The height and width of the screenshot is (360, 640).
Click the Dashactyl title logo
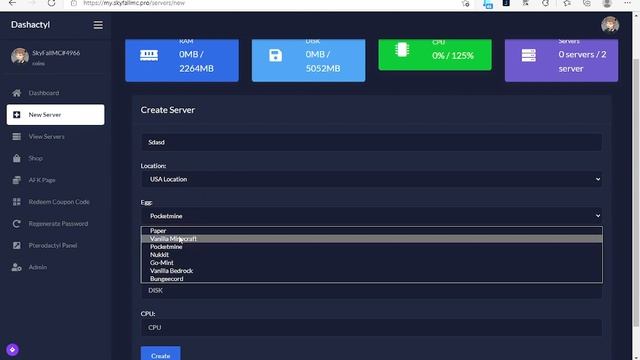click(31, 25)
